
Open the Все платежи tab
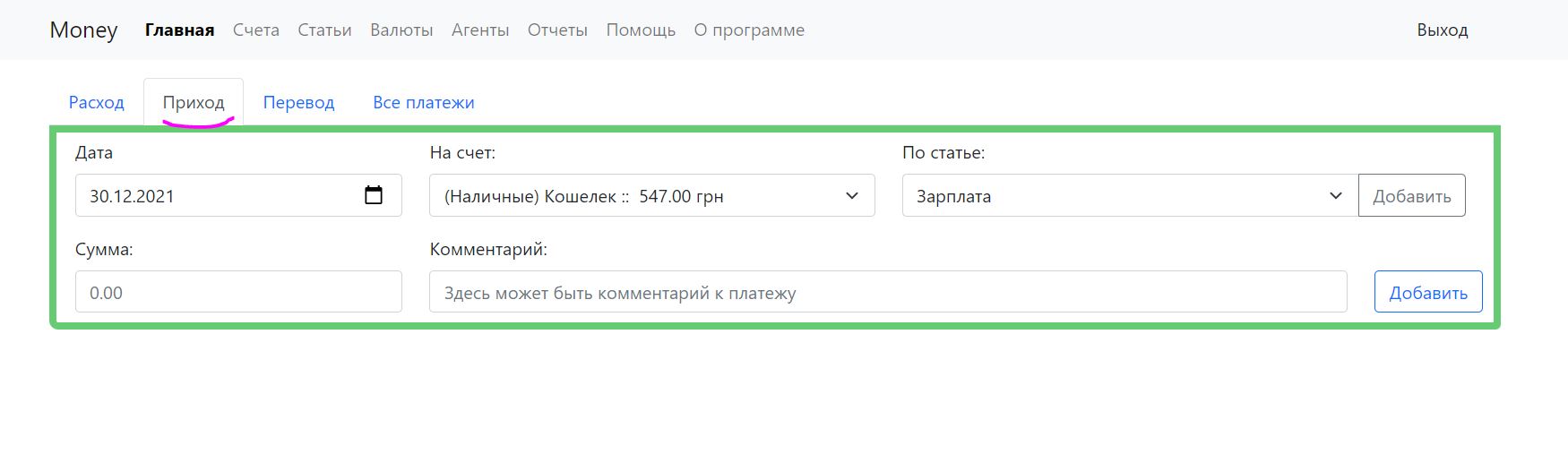[424, 102]
